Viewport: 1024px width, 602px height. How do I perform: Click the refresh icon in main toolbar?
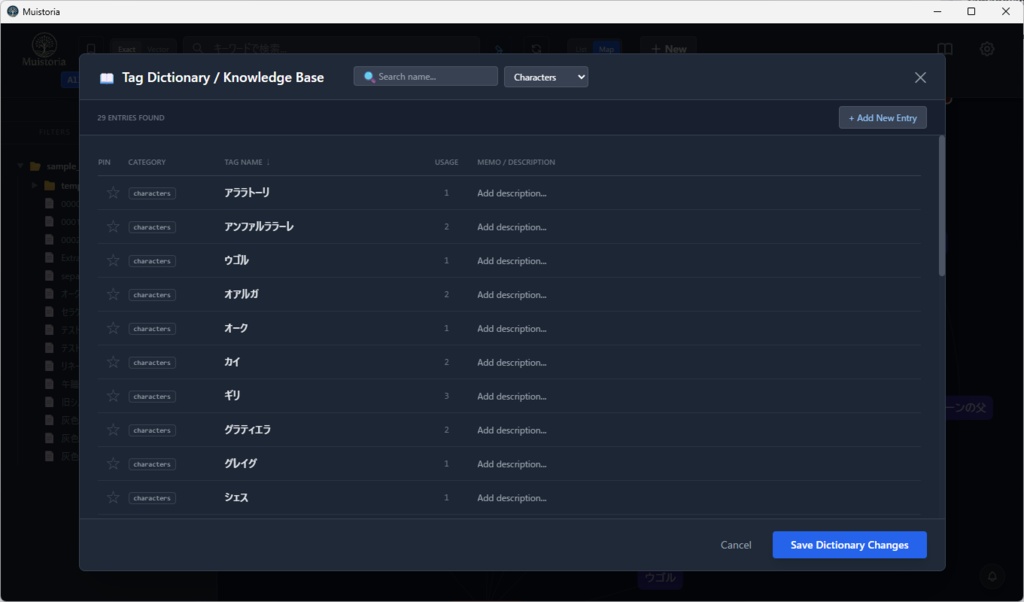coord(536,49)
